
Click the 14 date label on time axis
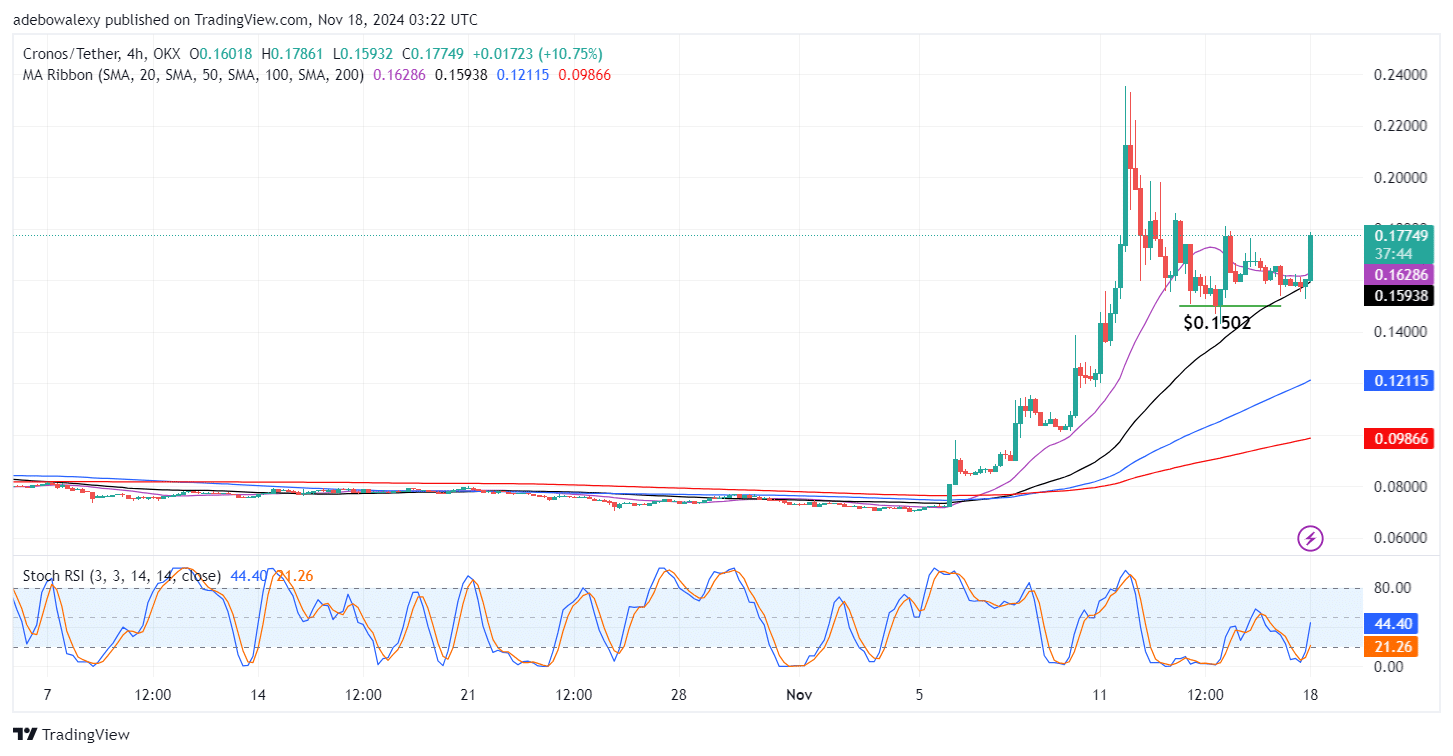pyautogui.click(x=258, y=695)
